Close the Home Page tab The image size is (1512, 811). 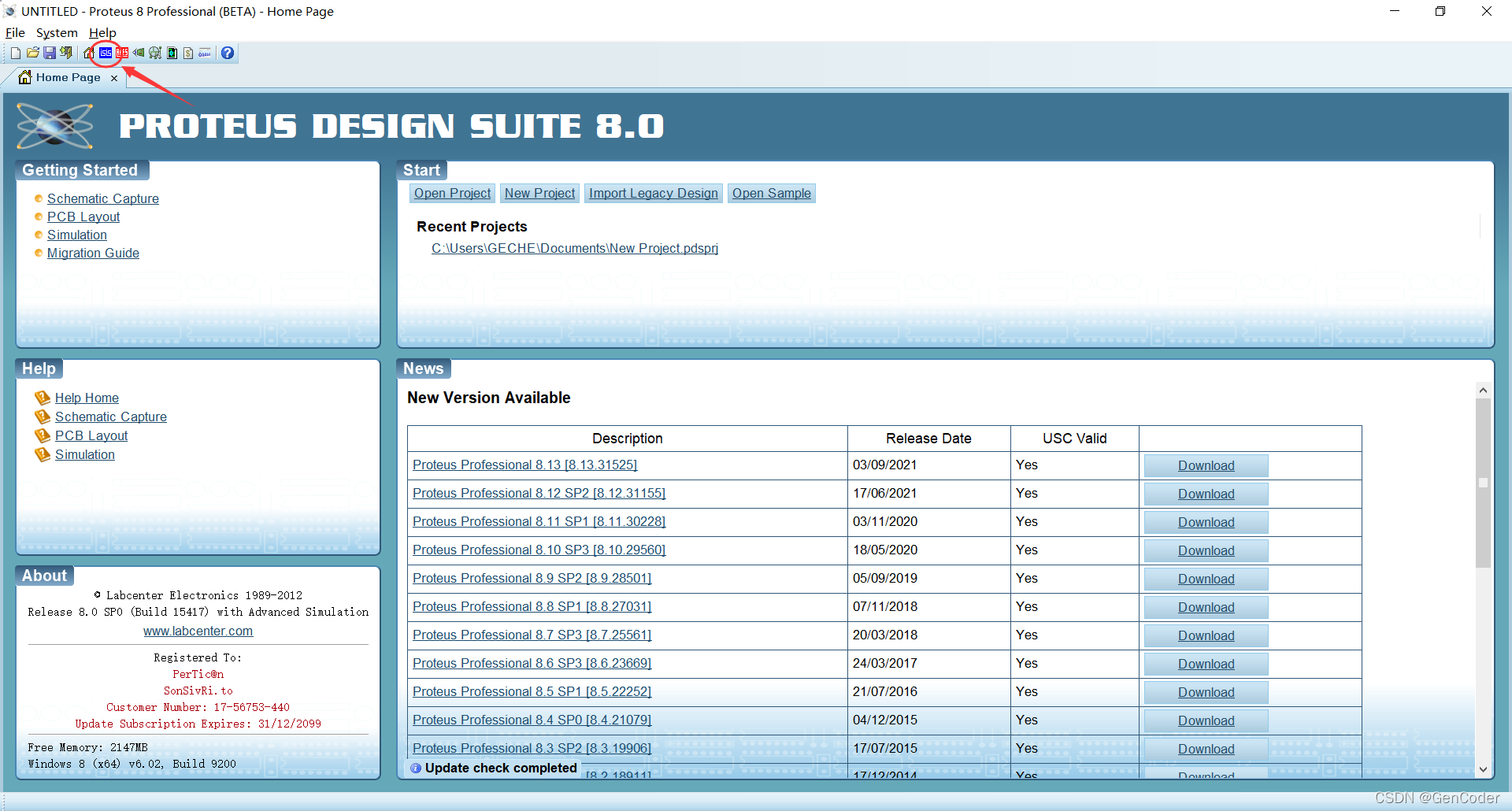[114, 78]
